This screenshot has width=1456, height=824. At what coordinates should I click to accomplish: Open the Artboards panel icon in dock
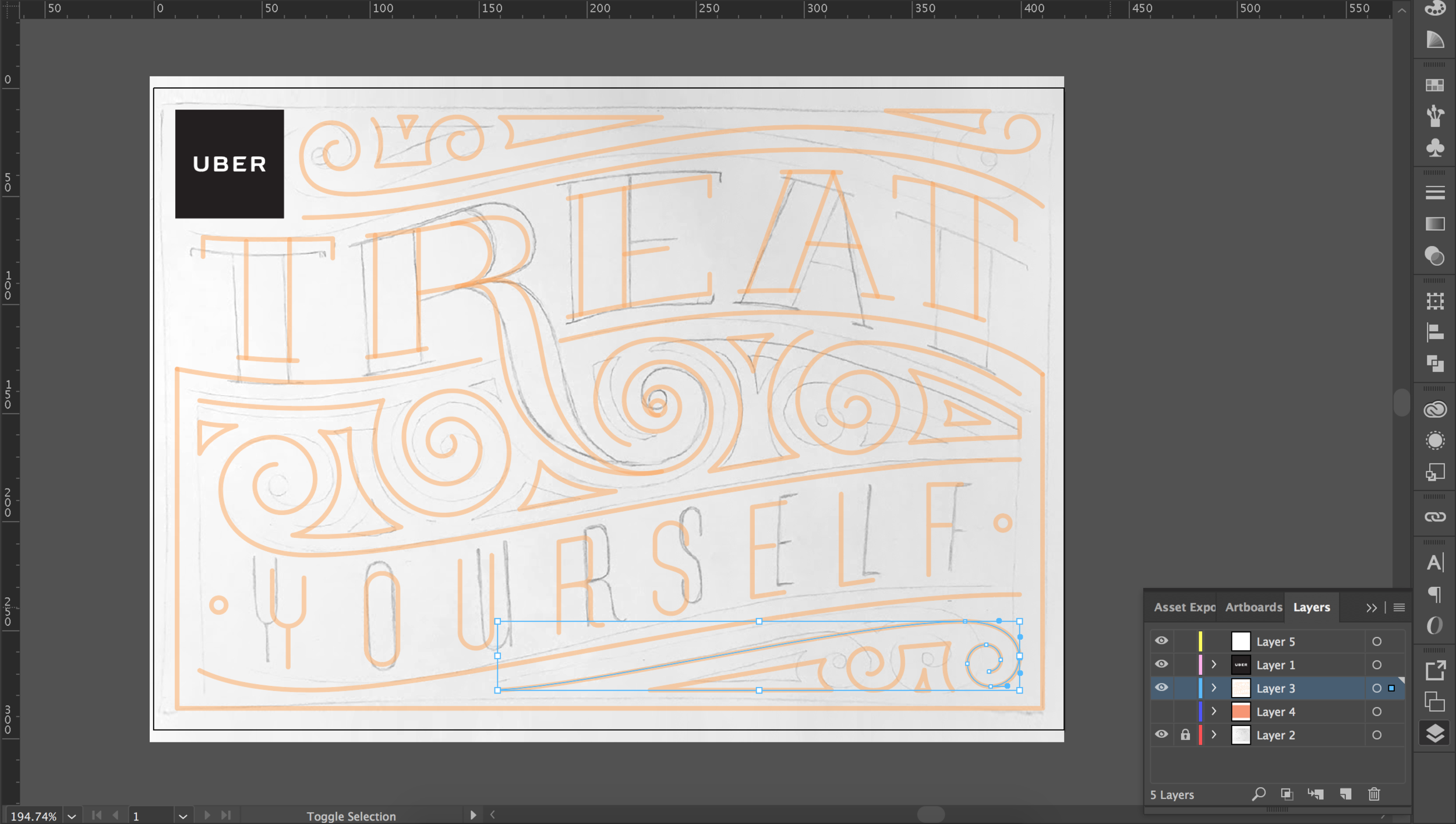pyautogui.click(x=1435, y=702)
